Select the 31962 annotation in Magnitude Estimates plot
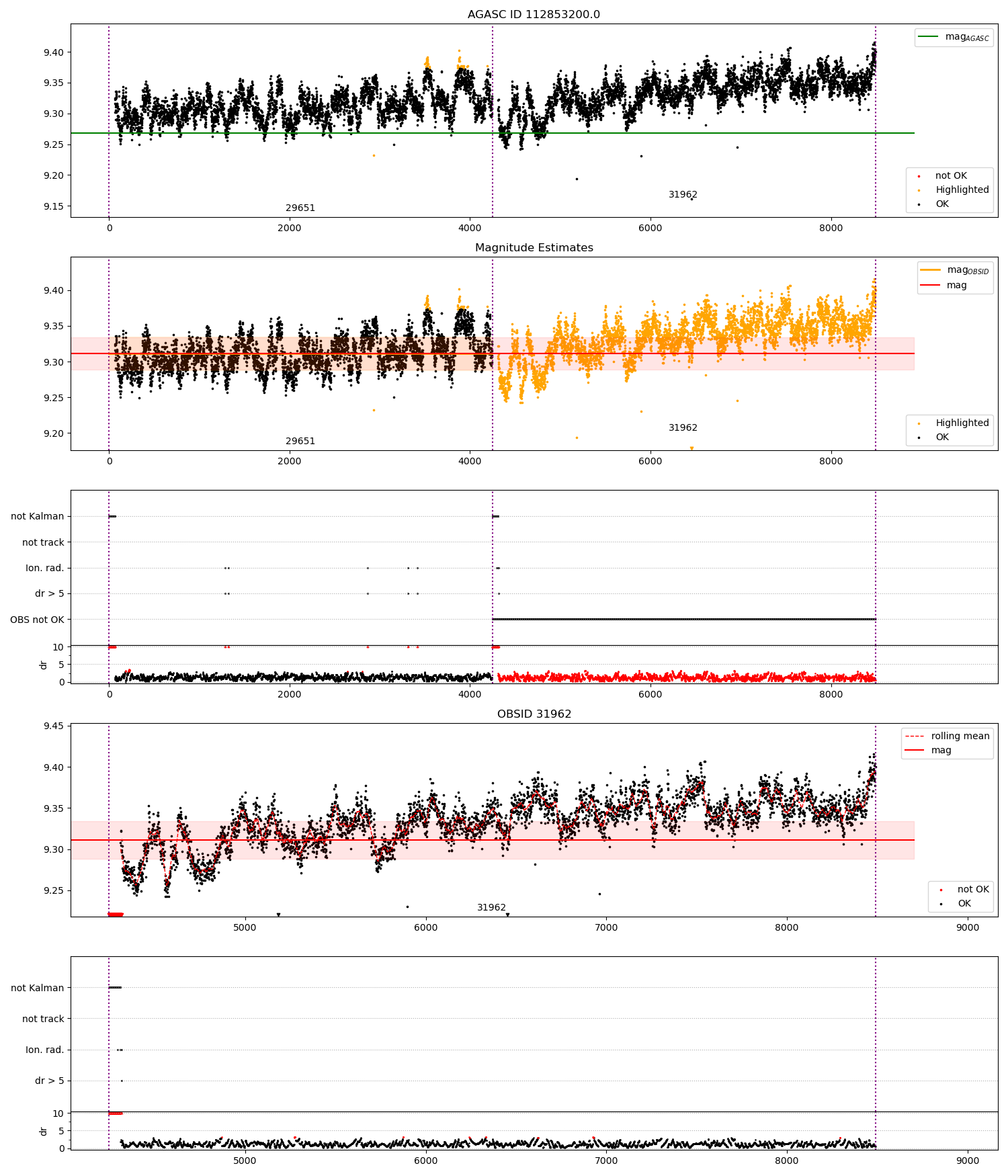Image resolution: width=1008 pixels, height=1176 pixels. pyautogui.click(x=683, y=428)
